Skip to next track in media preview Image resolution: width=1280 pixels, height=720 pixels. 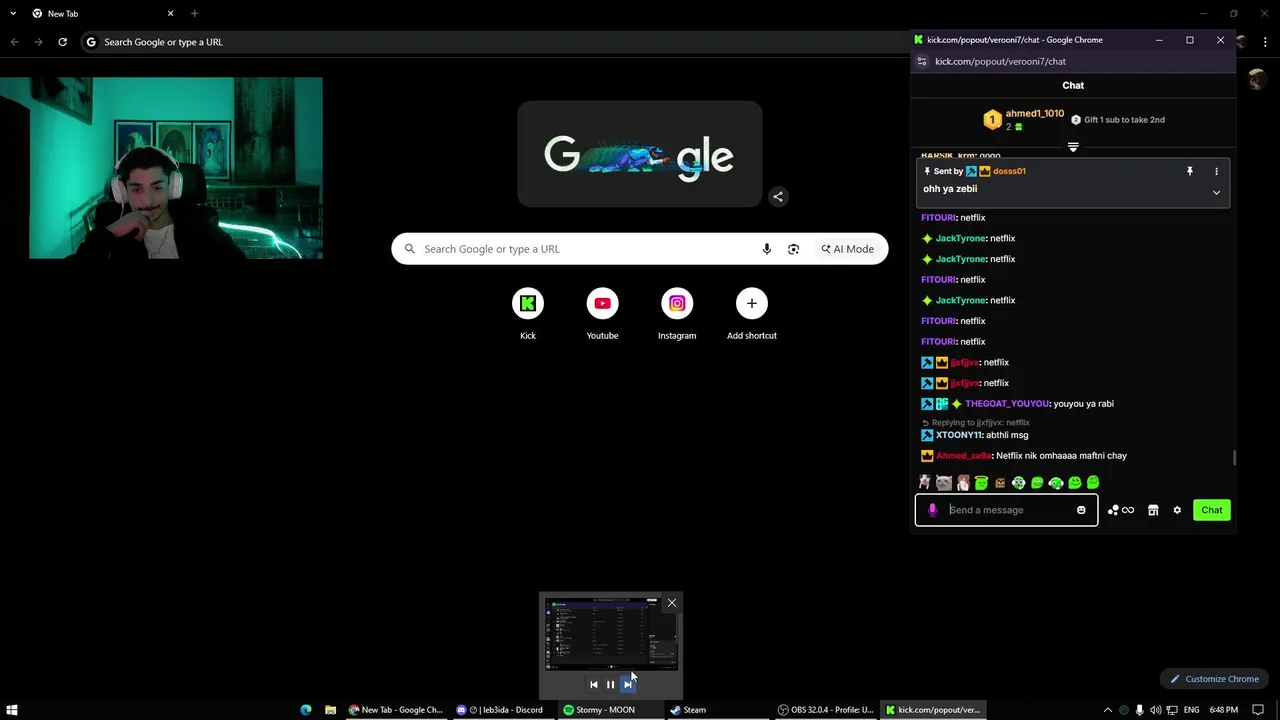(627, 684)
